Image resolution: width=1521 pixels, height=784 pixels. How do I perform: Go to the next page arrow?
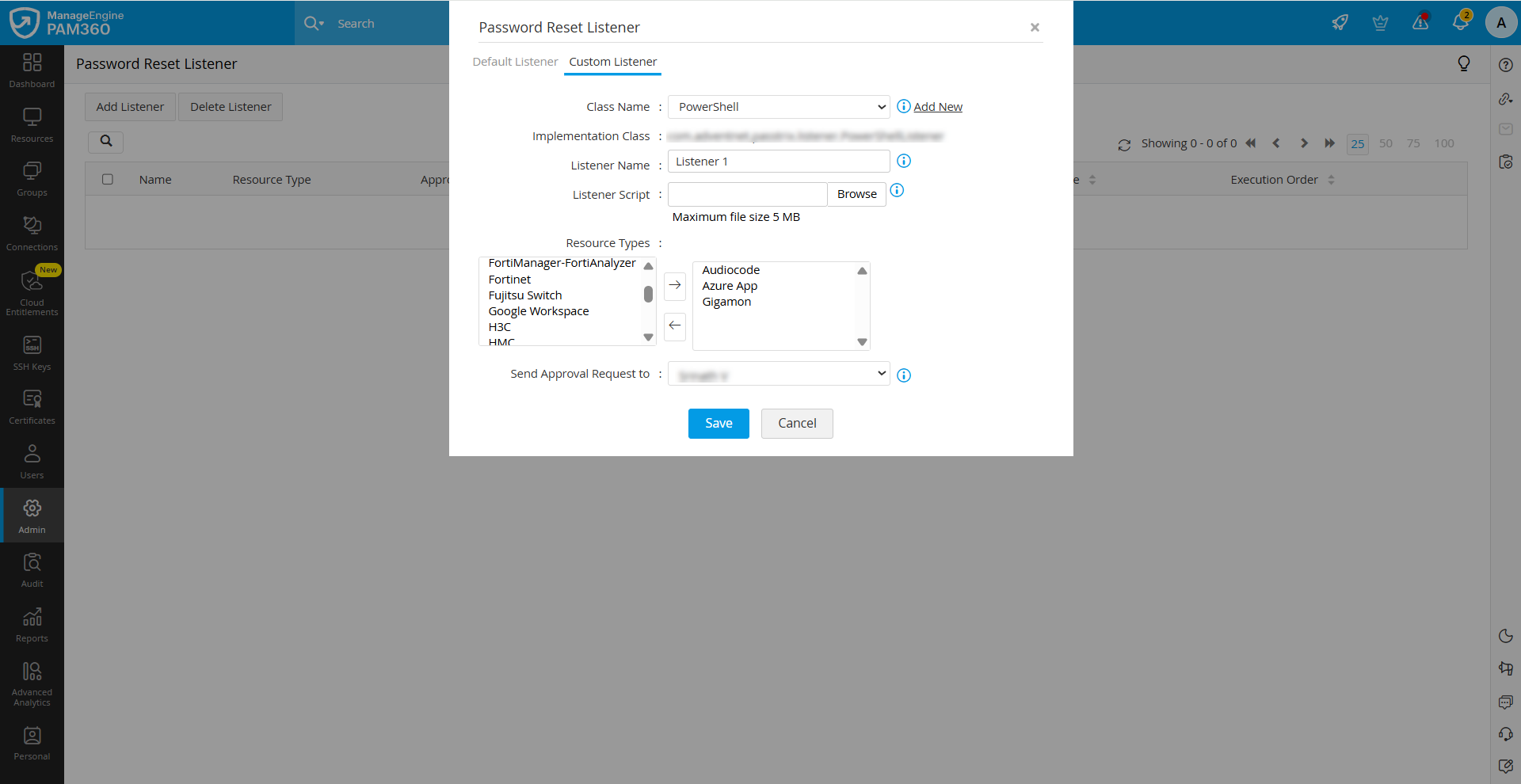coord(1303,143)
